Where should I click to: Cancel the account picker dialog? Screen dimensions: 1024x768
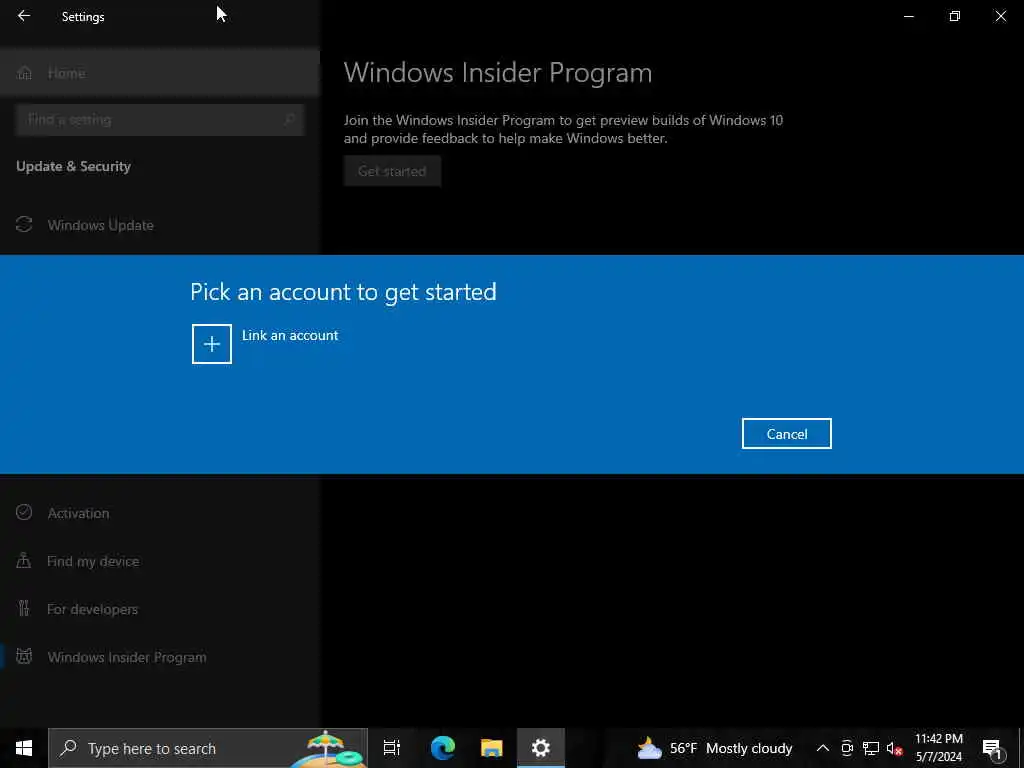point(786,434)
